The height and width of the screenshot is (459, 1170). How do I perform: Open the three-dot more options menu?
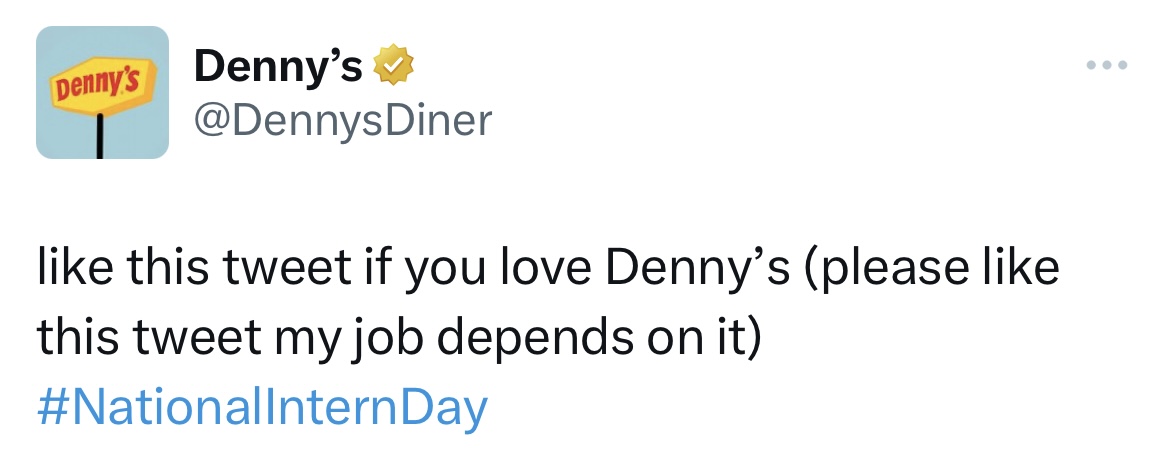[1107, 67]
